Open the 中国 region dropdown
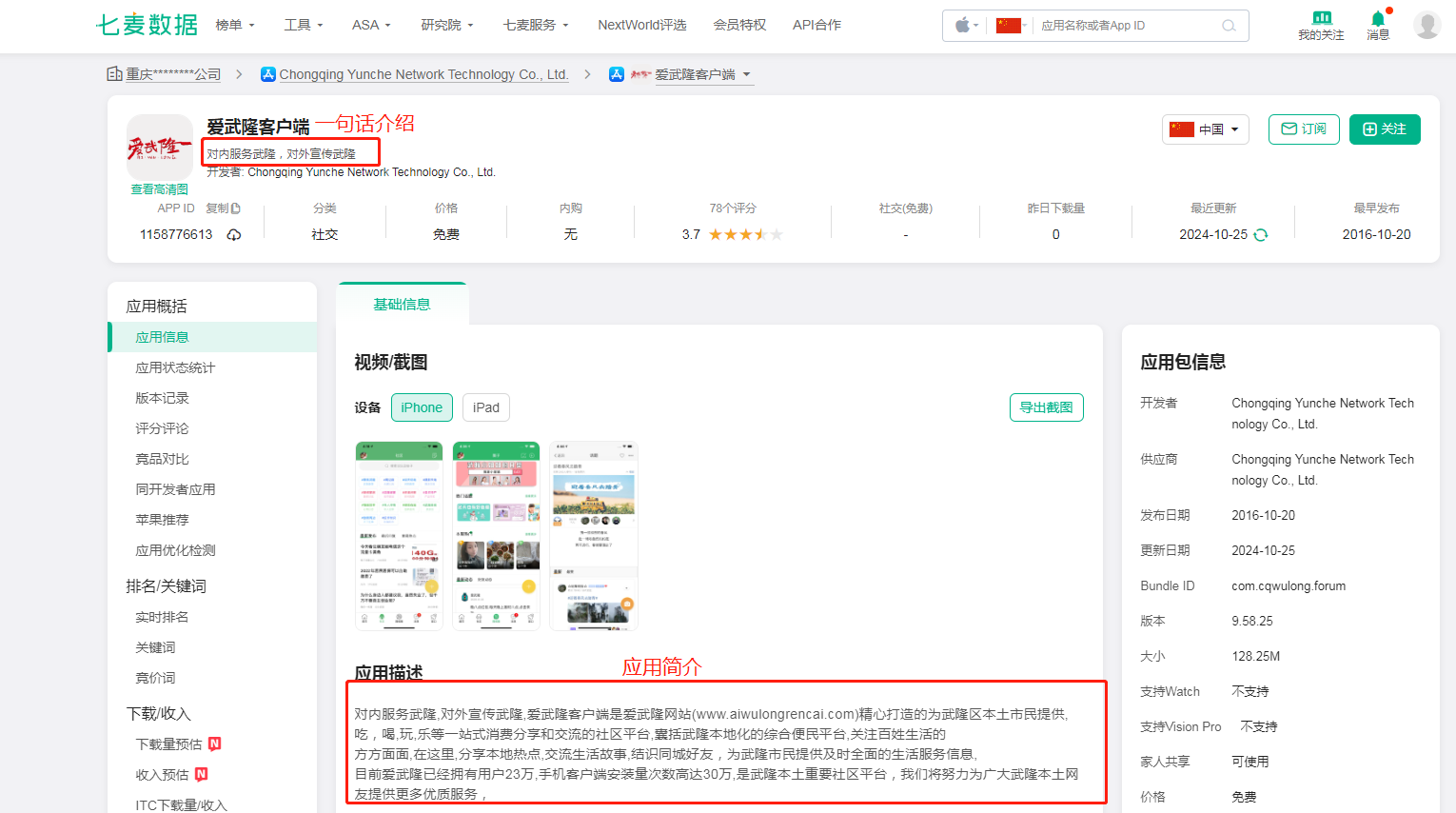 click(1206, 129)
